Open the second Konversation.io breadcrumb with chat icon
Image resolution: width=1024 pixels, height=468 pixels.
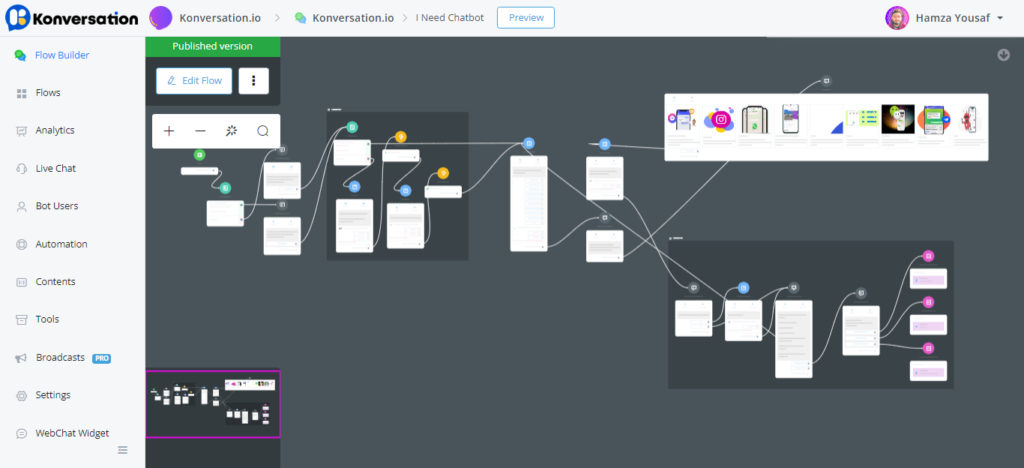pyautogui.click(x=344, y=18)
